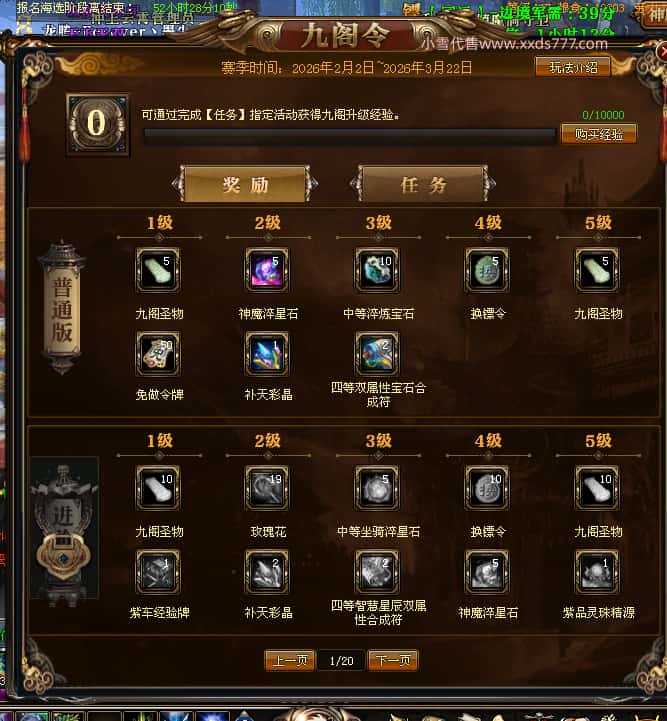The image size is (667, 721).
Task: Click the 四等智慧星辰双属性合成符 icon
Action: pos(377,572)
